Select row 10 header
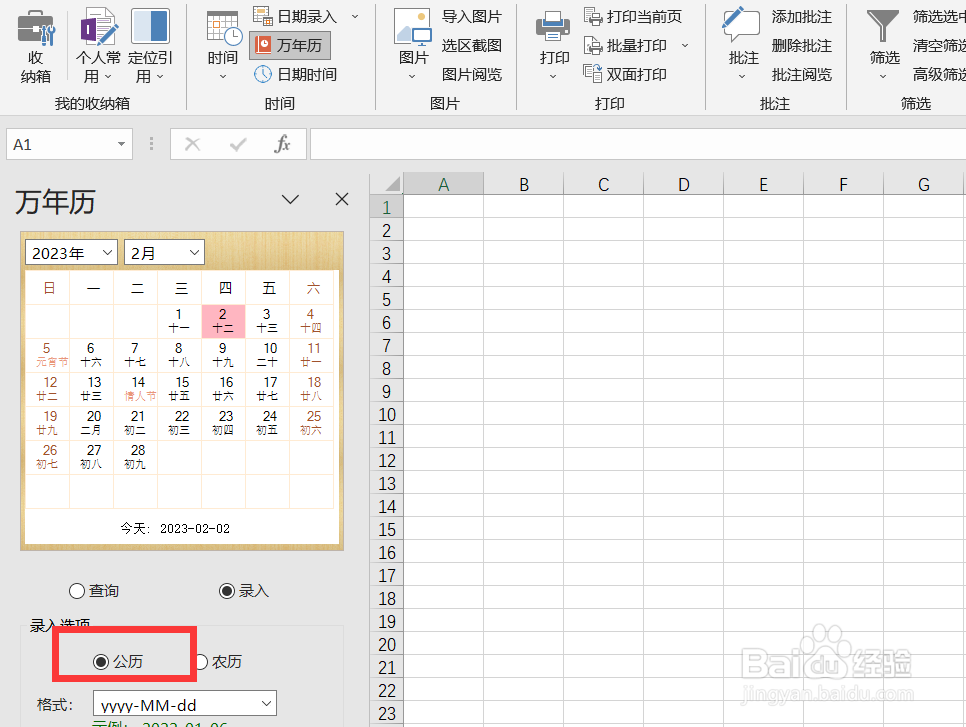 coord(386,415)
